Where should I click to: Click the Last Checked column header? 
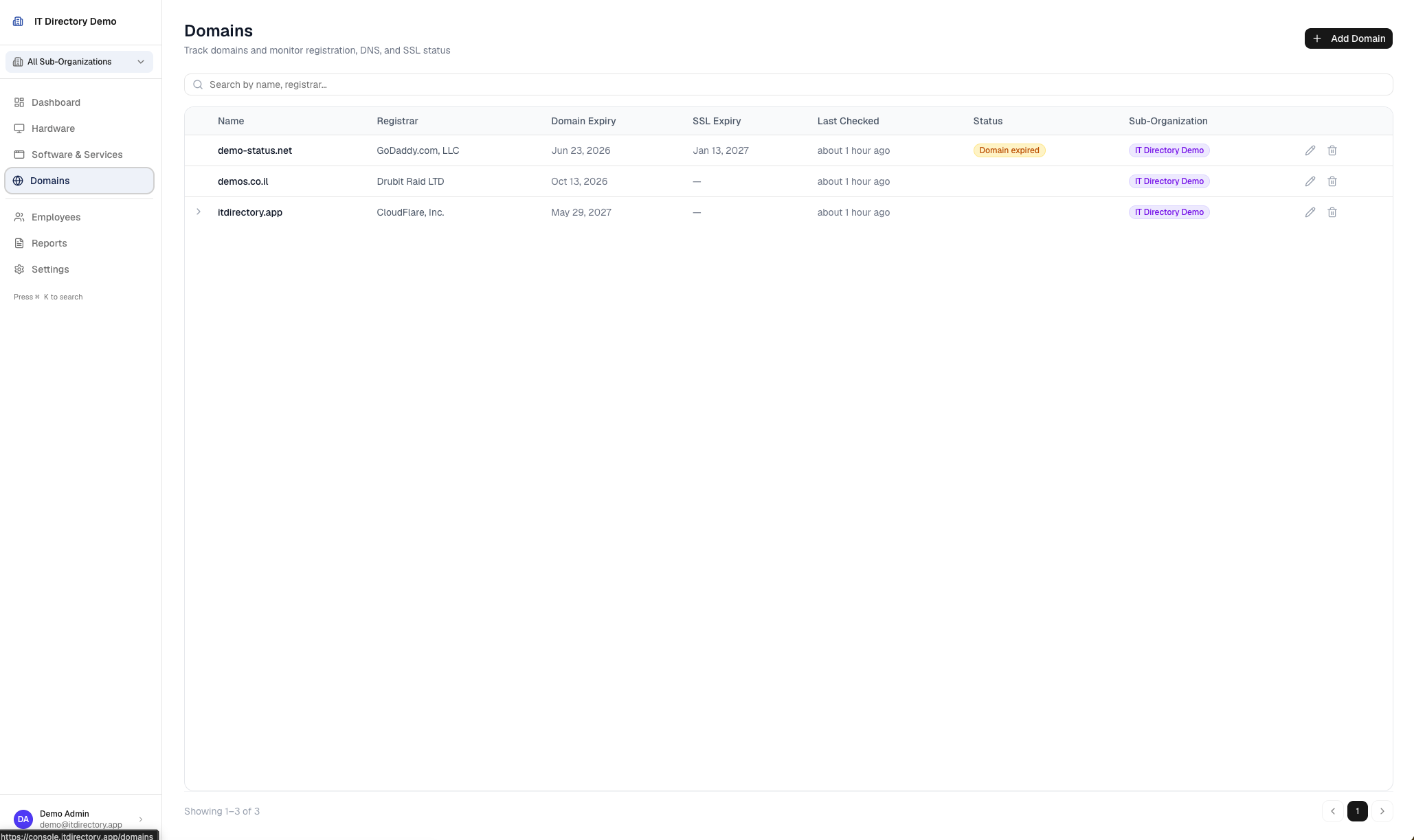pos(848,121)
